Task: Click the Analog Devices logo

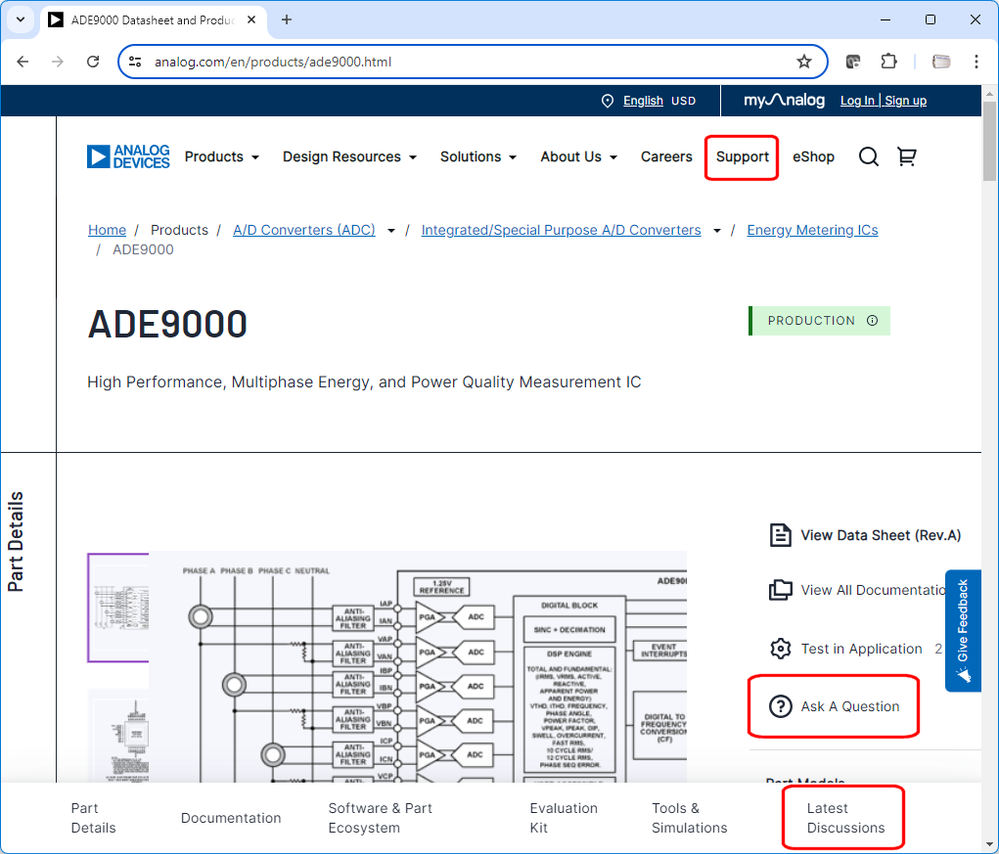Action: (x=128, y=157)
